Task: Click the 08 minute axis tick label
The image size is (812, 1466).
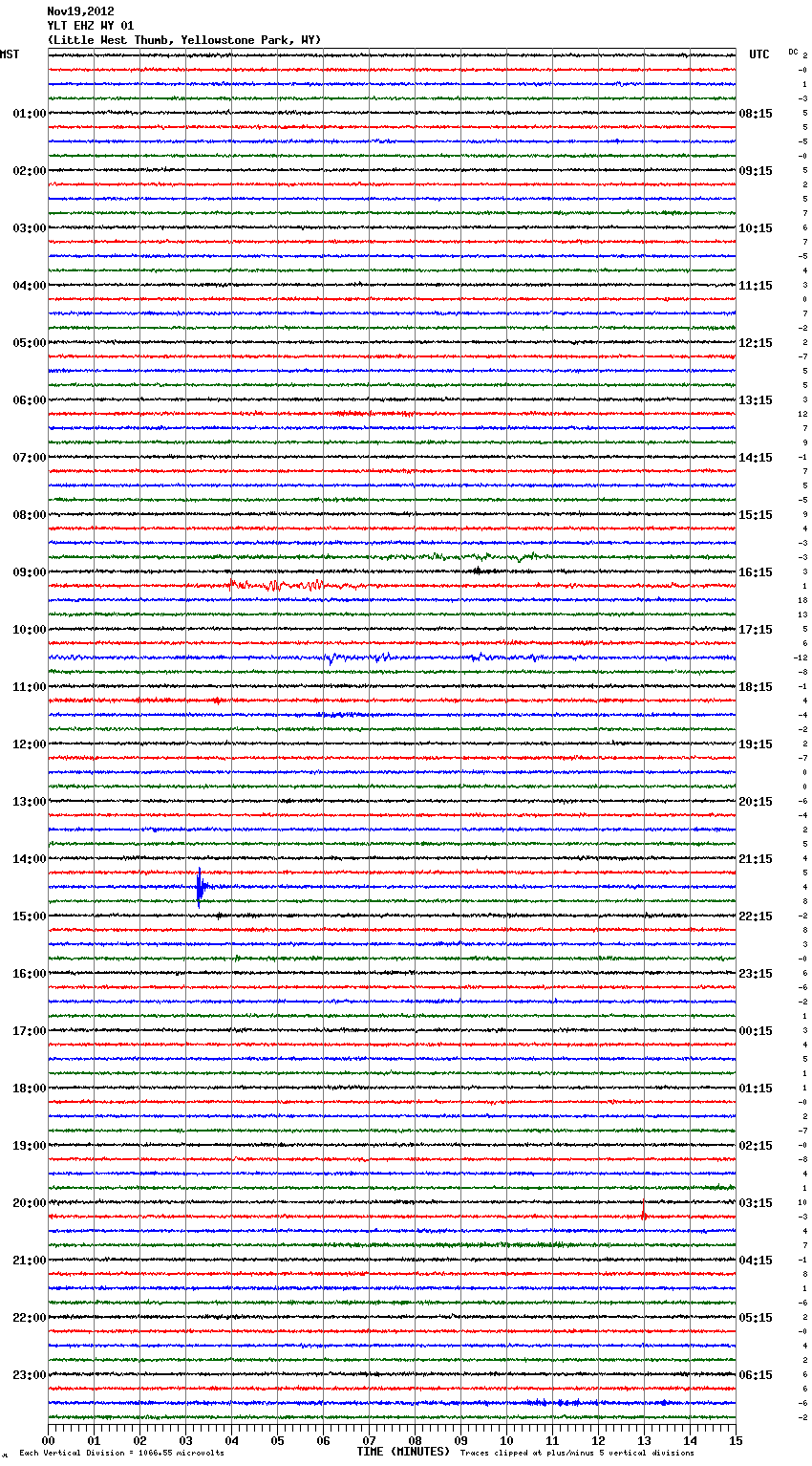Action: tap(415, 1440)
